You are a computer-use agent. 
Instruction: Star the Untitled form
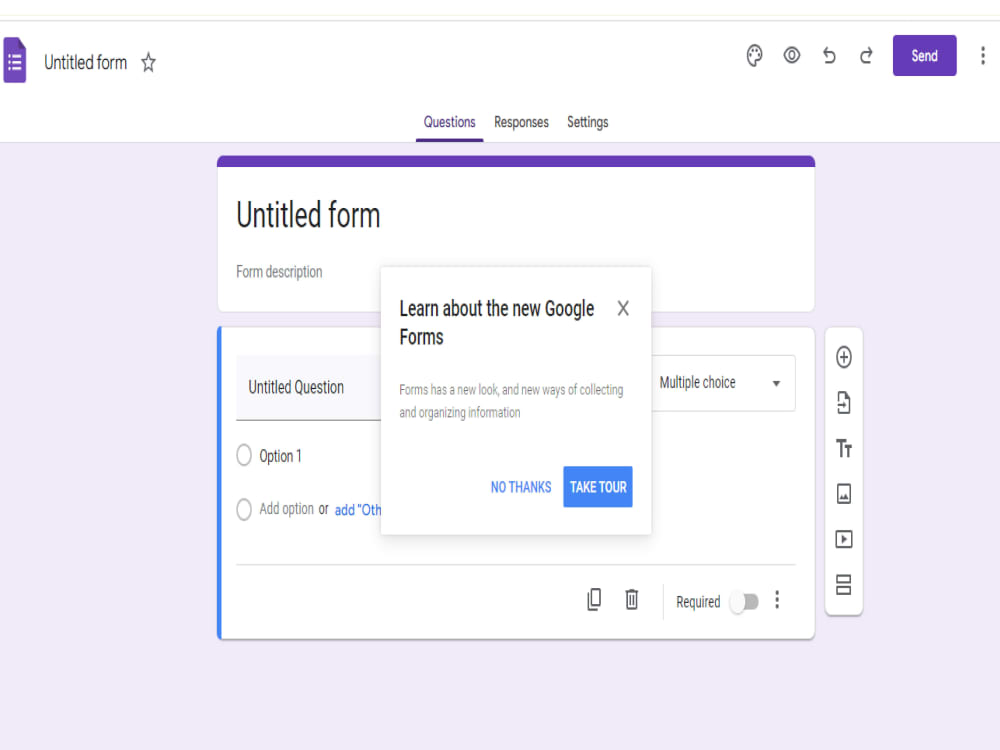click(x=147, y=62)
